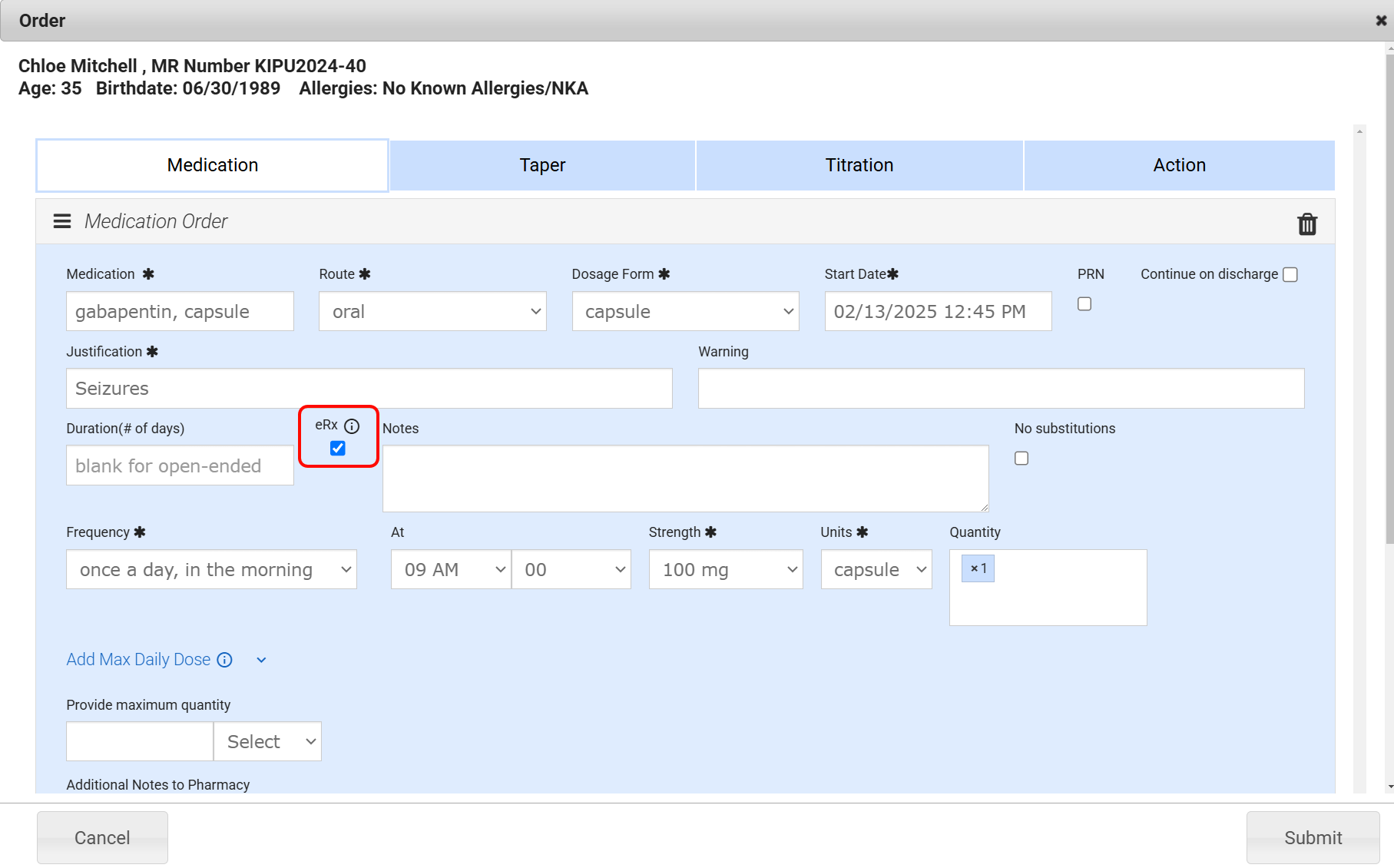Click the trash icon to delete medication order
1394x868 pixels.
[x=1306, y=224]
